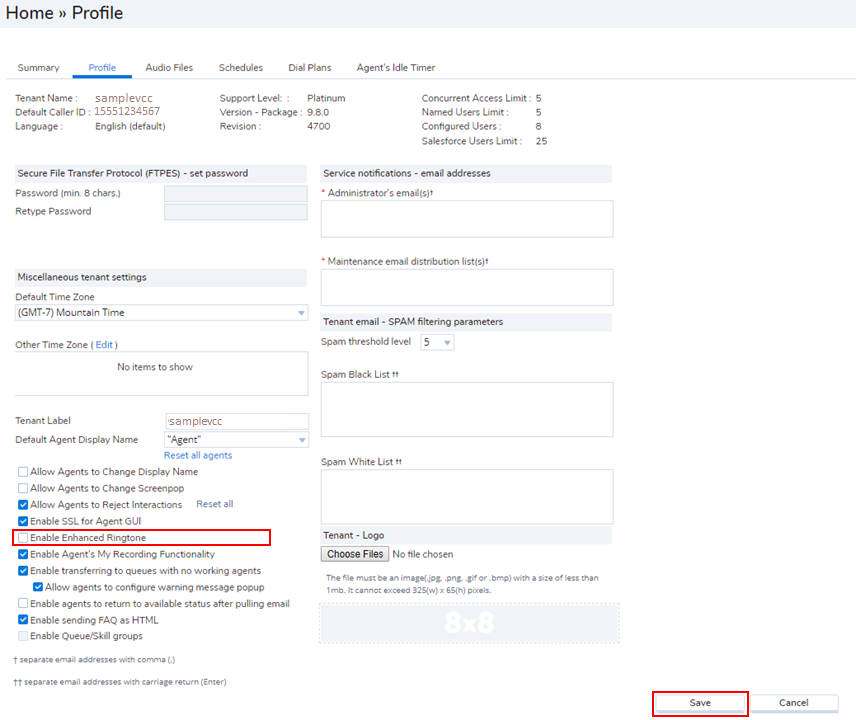The image size is (856, 720).
Task: Check Allow Agents to Change Display Name
Action: click(23, 472)
